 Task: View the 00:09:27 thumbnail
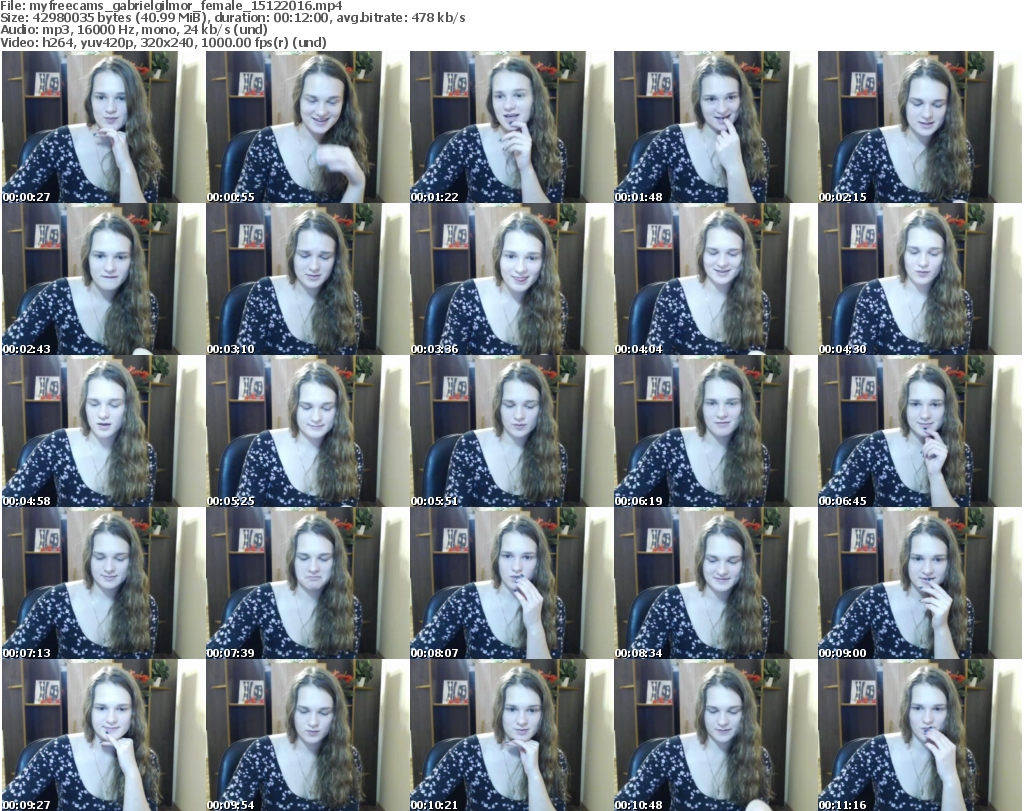coord(104,735)
